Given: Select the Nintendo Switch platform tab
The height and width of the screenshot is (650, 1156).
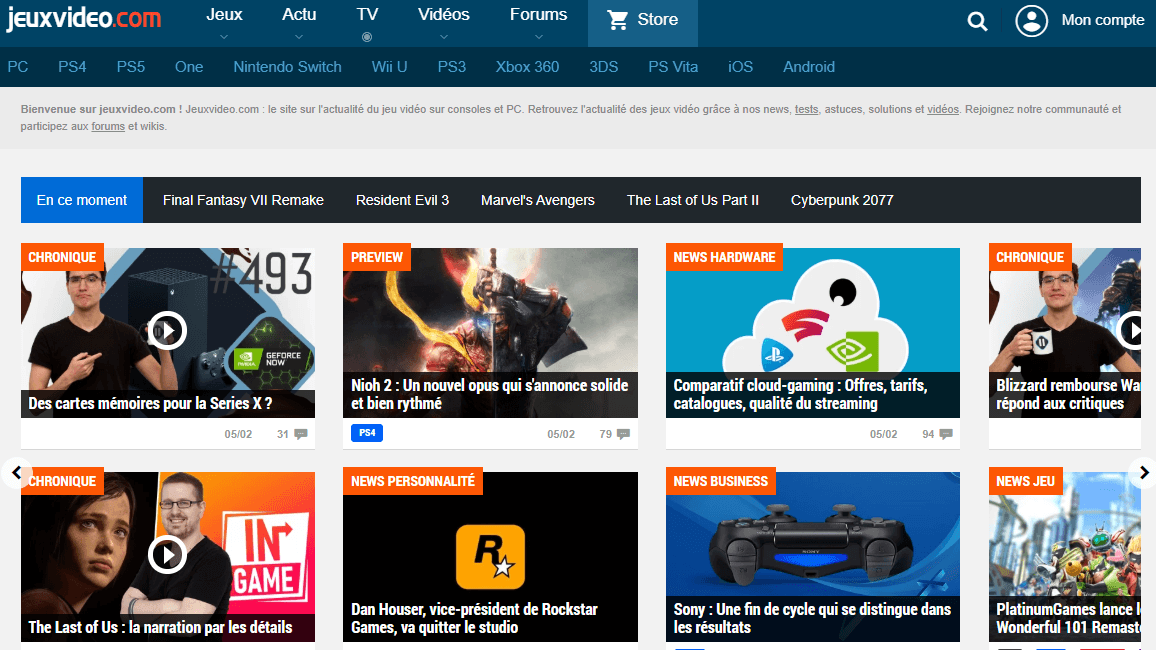Looking at the screenshot, I should (287, 67).
